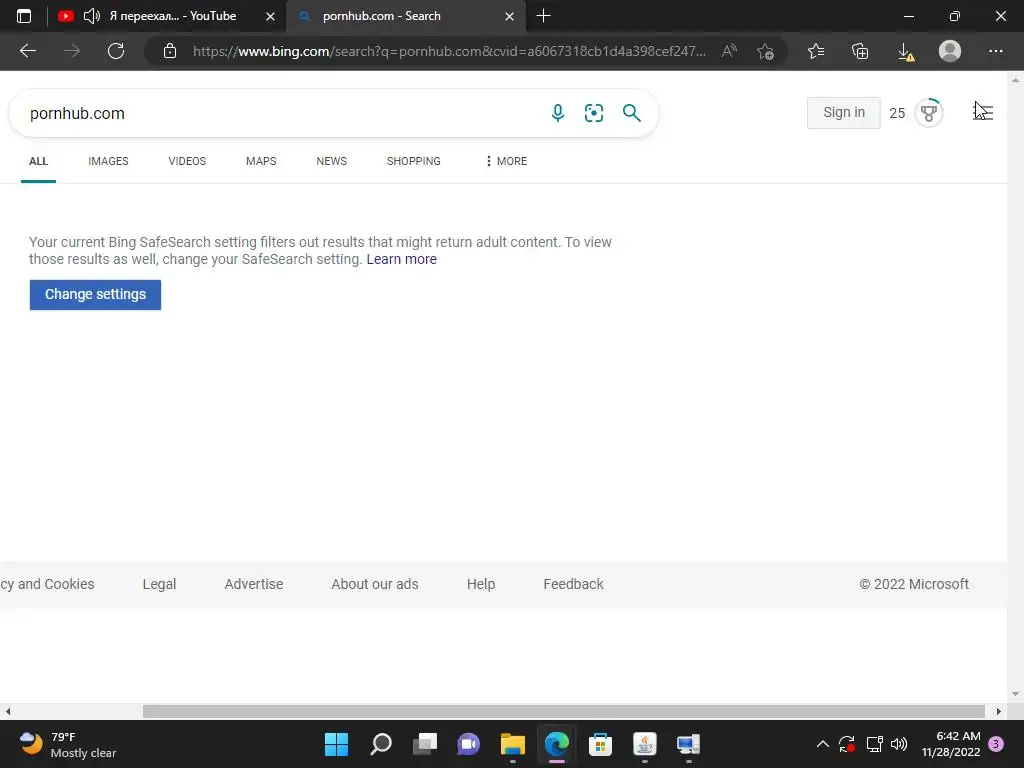
Task: Show hidden system tray icons
Action: click(823, 744)
